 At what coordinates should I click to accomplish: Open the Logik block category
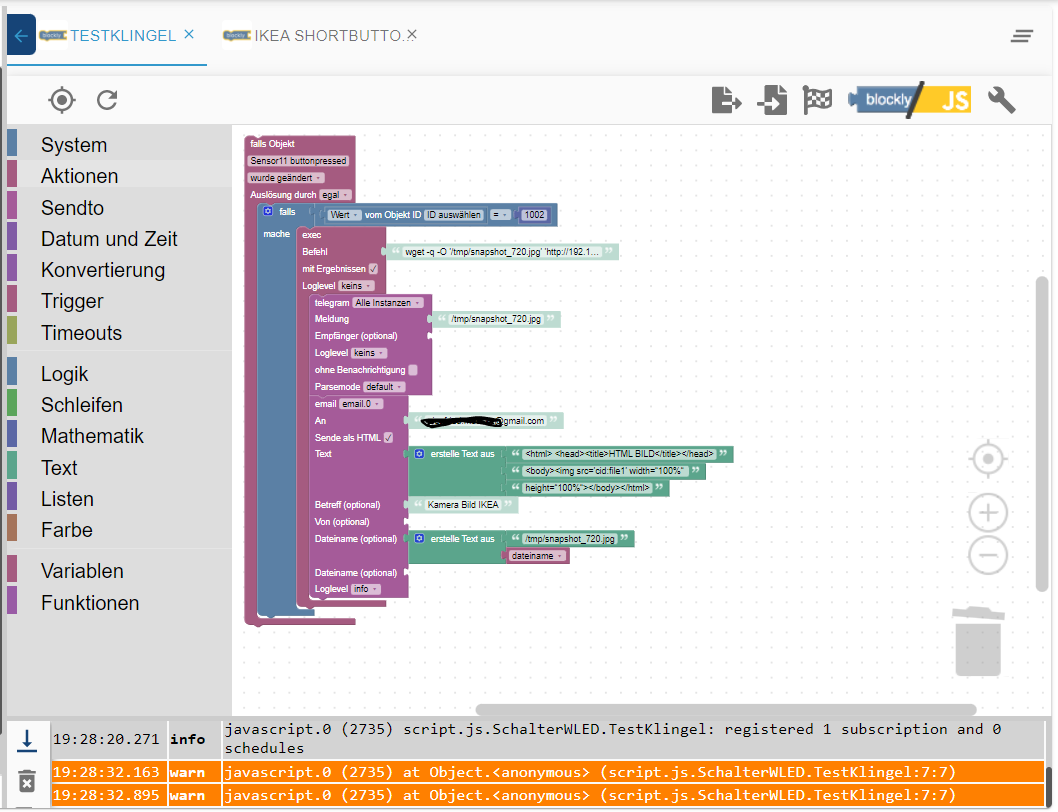(x=64, y=373)
